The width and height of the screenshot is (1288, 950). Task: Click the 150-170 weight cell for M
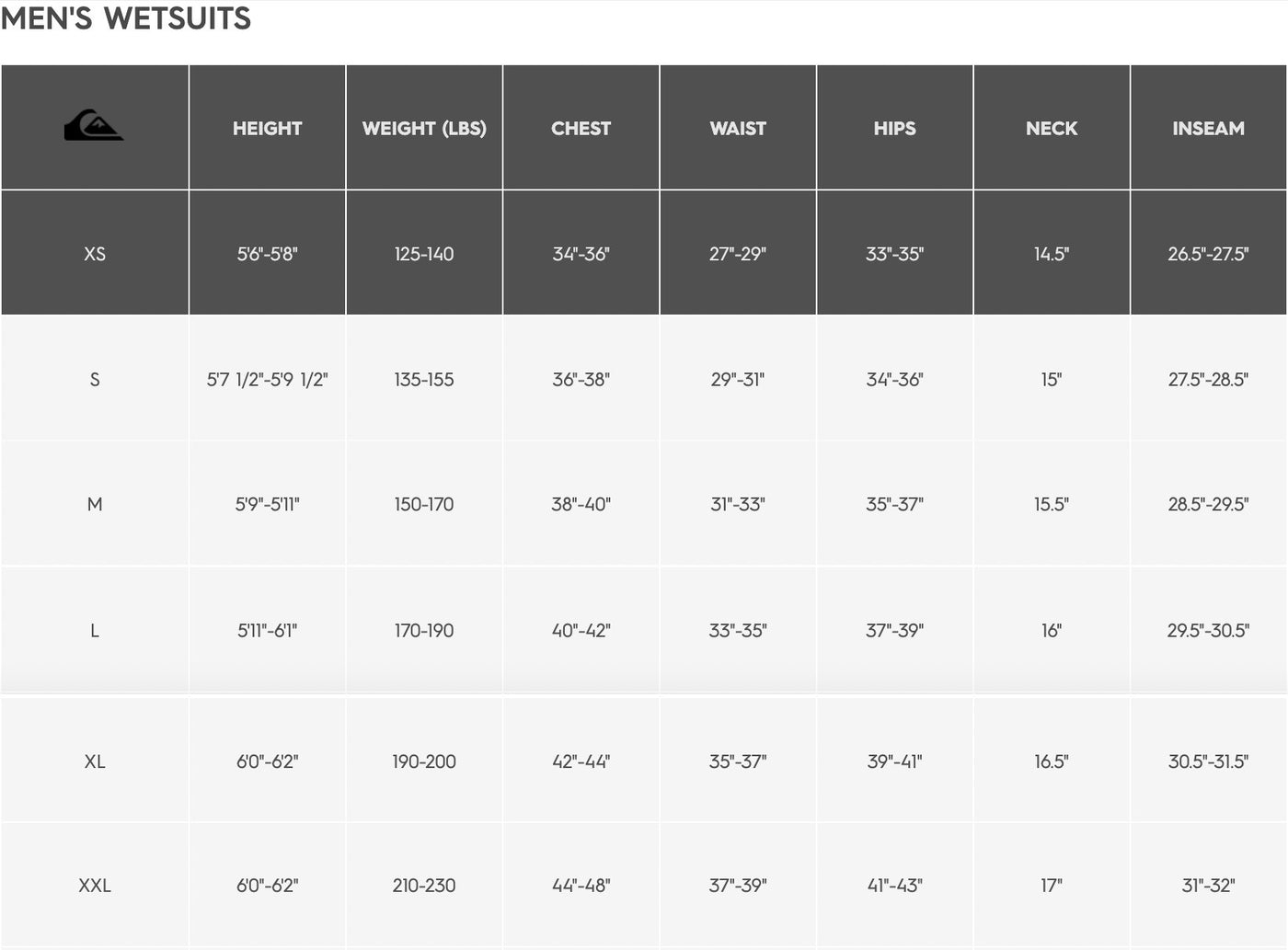[x=424, y=504]
